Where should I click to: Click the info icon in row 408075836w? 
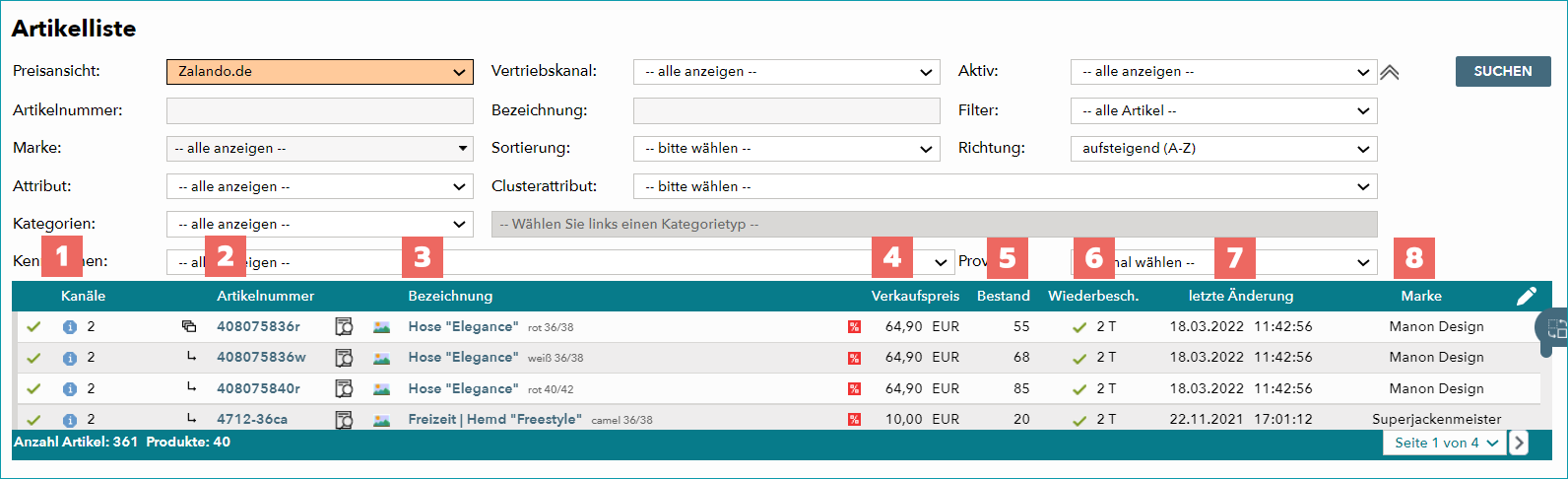(x=70, y=358)
